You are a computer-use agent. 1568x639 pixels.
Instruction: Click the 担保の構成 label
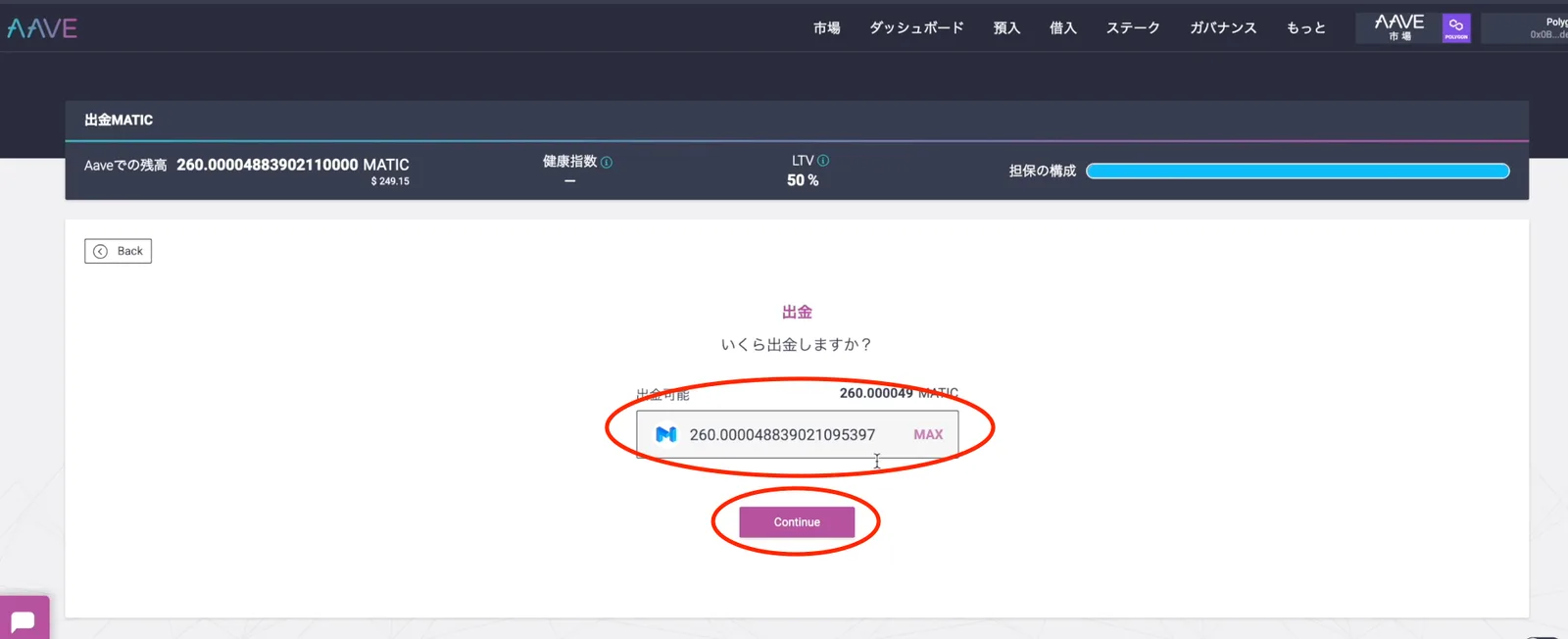click(x=1043, y=172)
